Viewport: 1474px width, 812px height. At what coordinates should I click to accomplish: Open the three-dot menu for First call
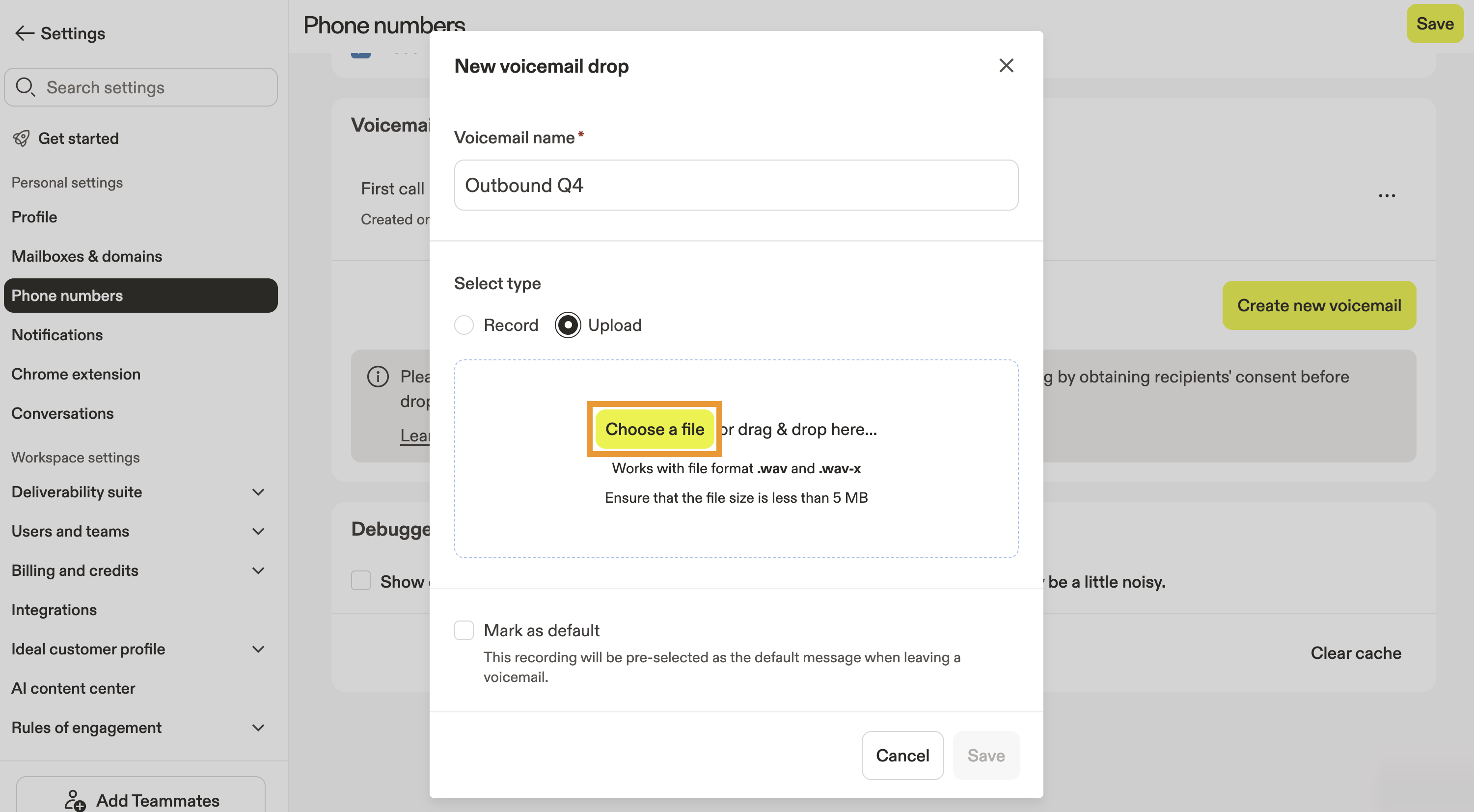[1387, 196]
